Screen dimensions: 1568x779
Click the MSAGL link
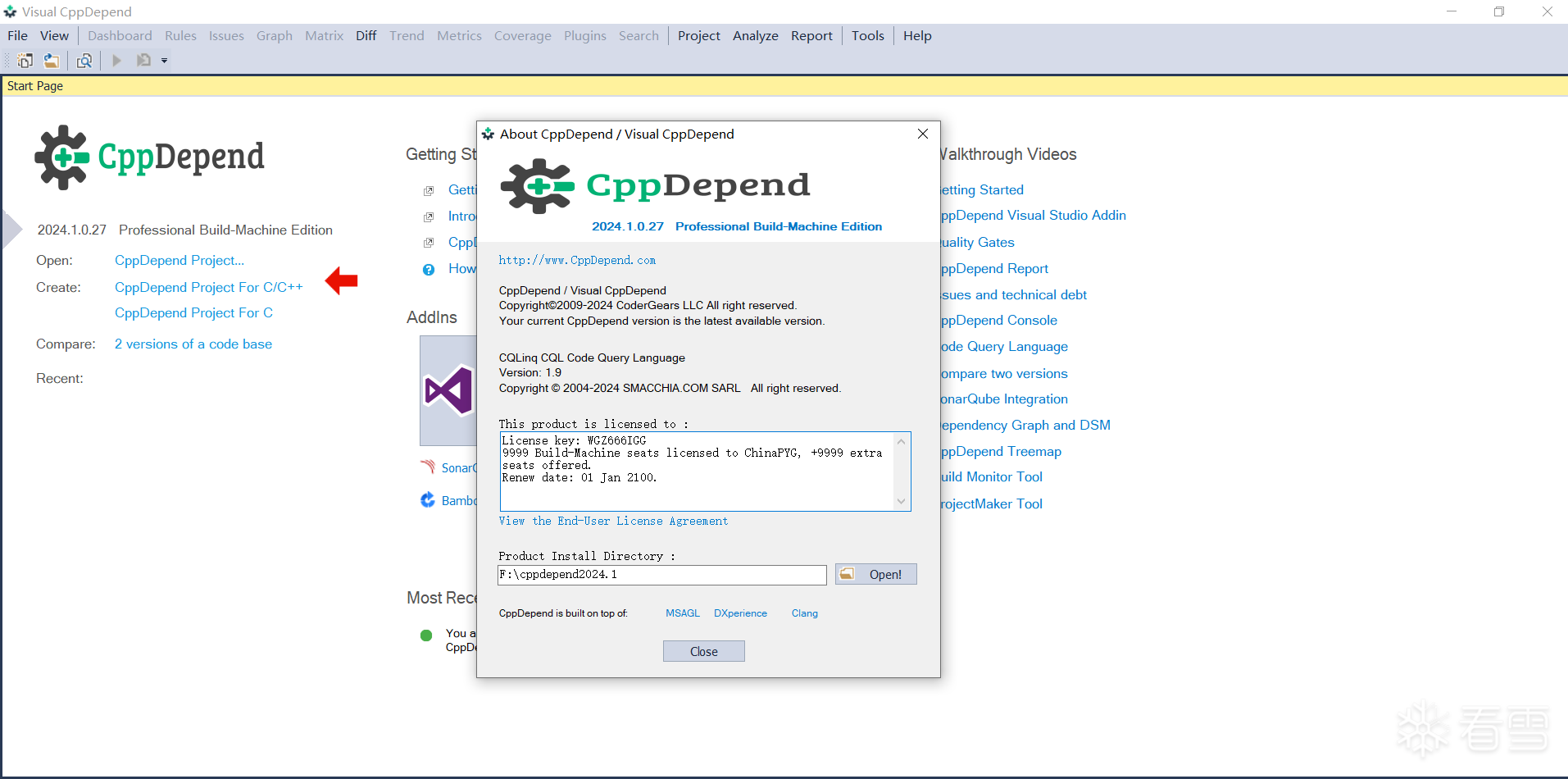[683, 613]
